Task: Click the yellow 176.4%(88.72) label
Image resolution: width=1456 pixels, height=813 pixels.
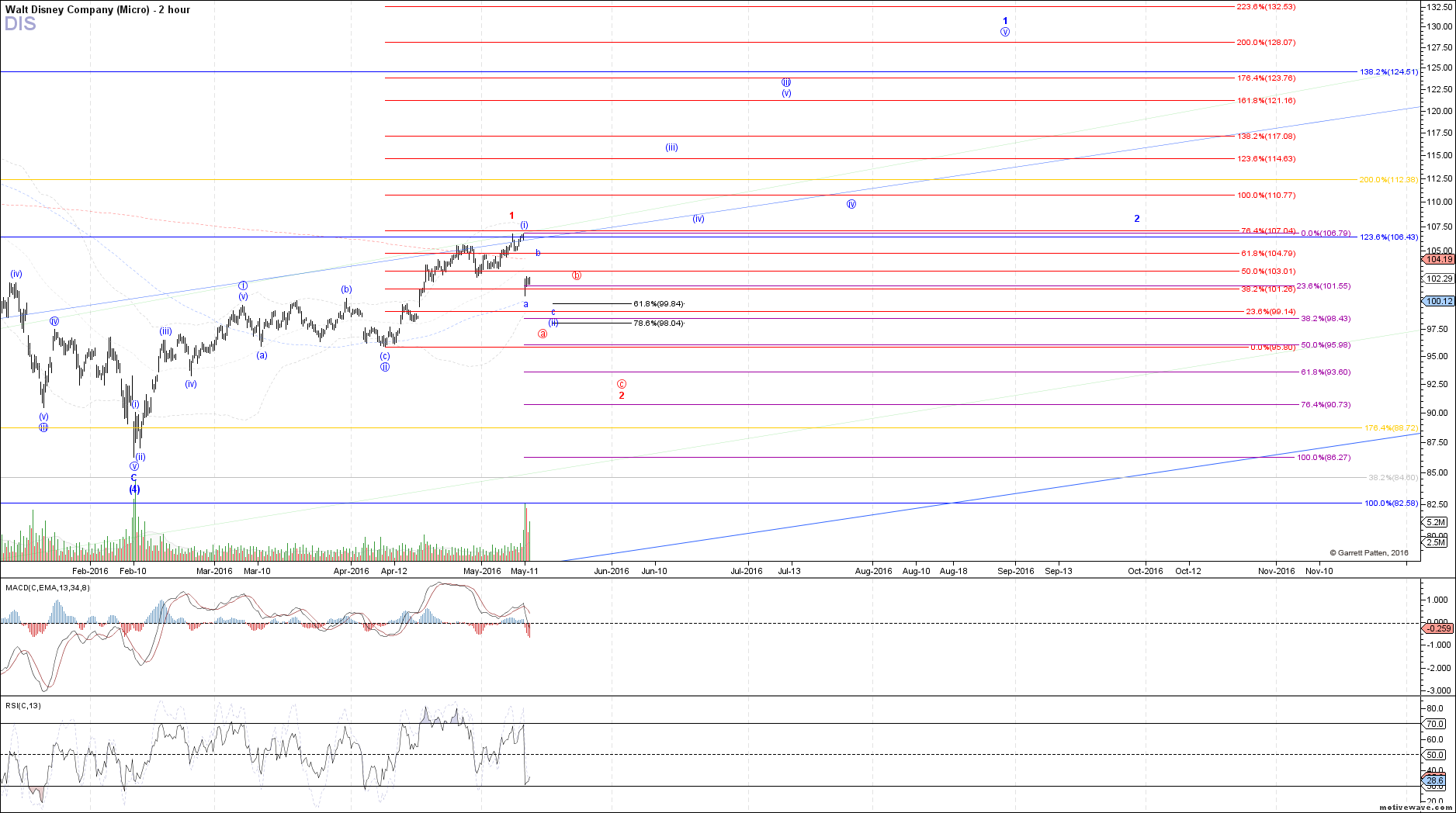Action: point(1391,428)
